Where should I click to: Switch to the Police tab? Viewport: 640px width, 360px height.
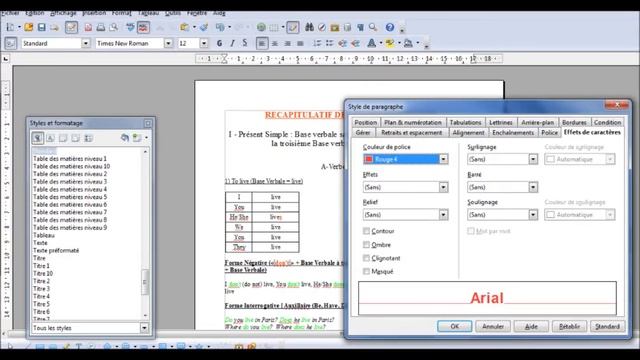point(549,133)
